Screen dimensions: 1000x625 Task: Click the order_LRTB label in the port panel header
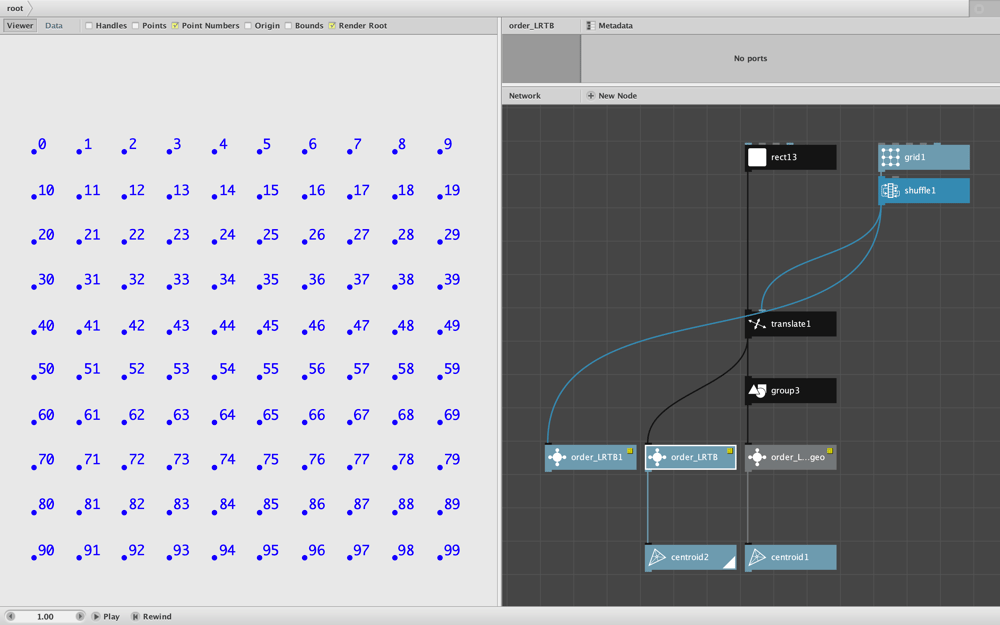[x=531, y=26]
